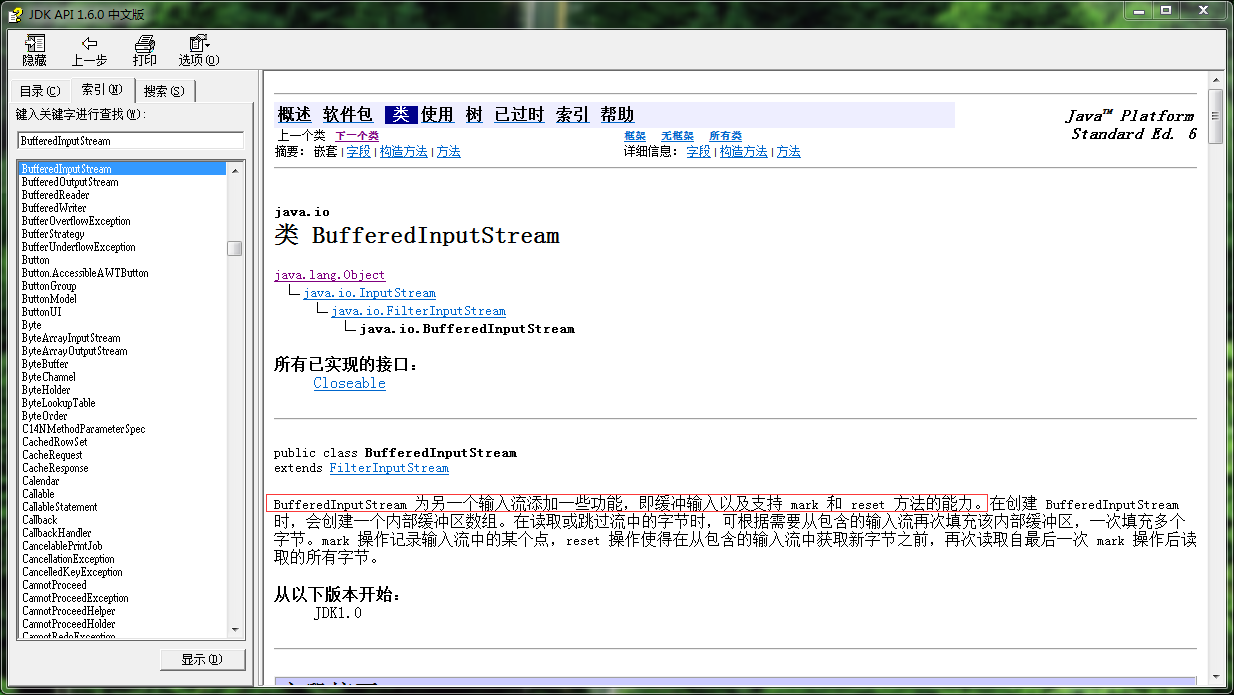Viewport: 1234px width, 695px height.
Task: Switch to the 搜索 (Search) tab
Action: [x=164, y=91]
